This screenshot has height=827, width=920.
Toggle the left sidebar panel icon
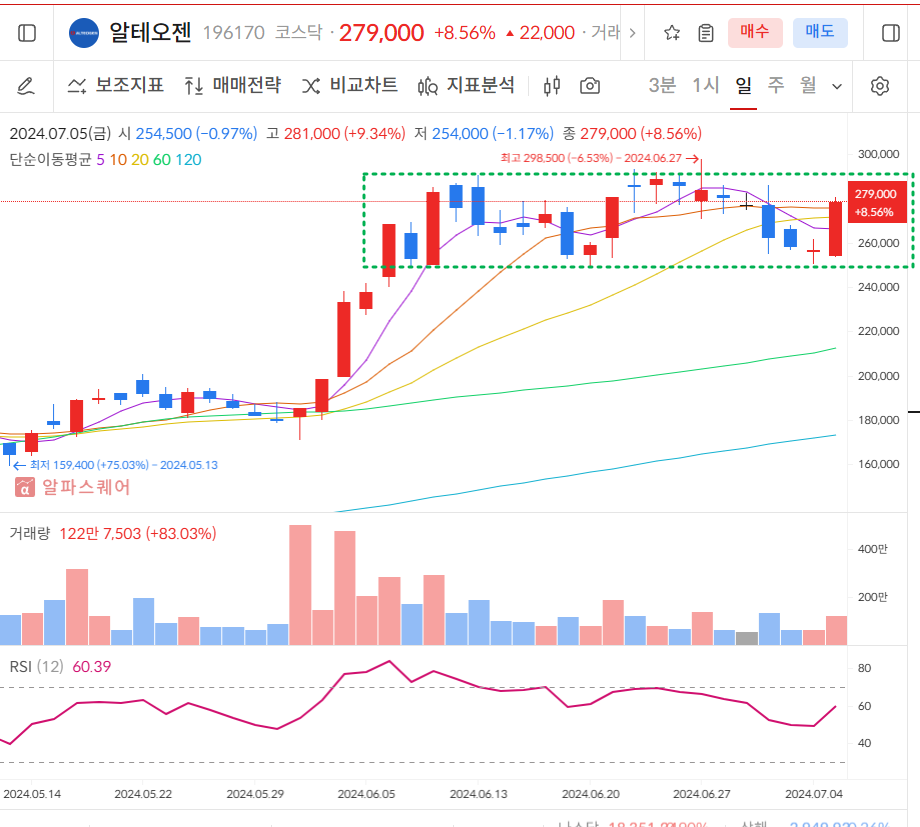[27, 32]
